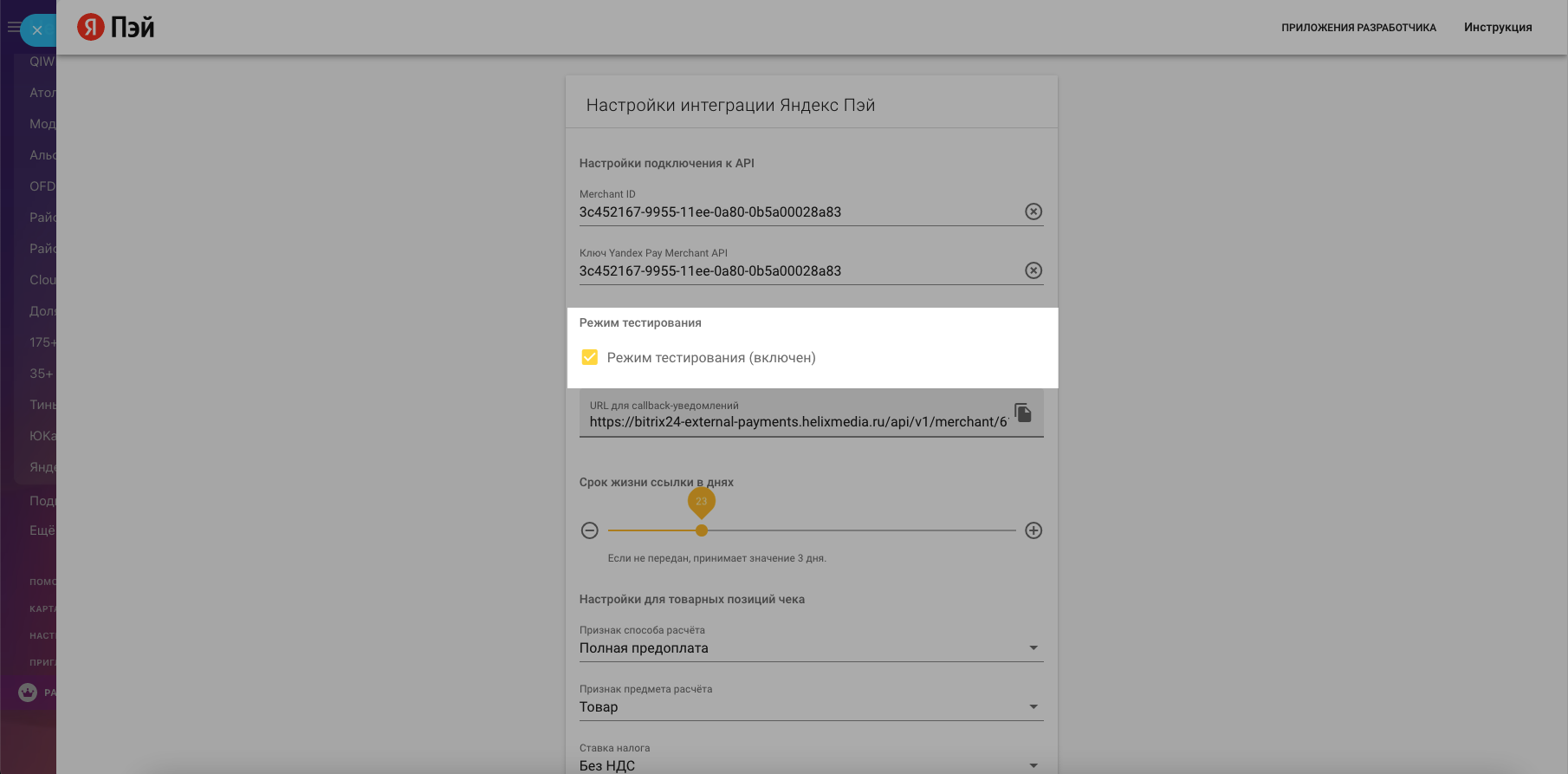
Task: Copy the callback URL with copy icon
Action: coord(1023,413)
